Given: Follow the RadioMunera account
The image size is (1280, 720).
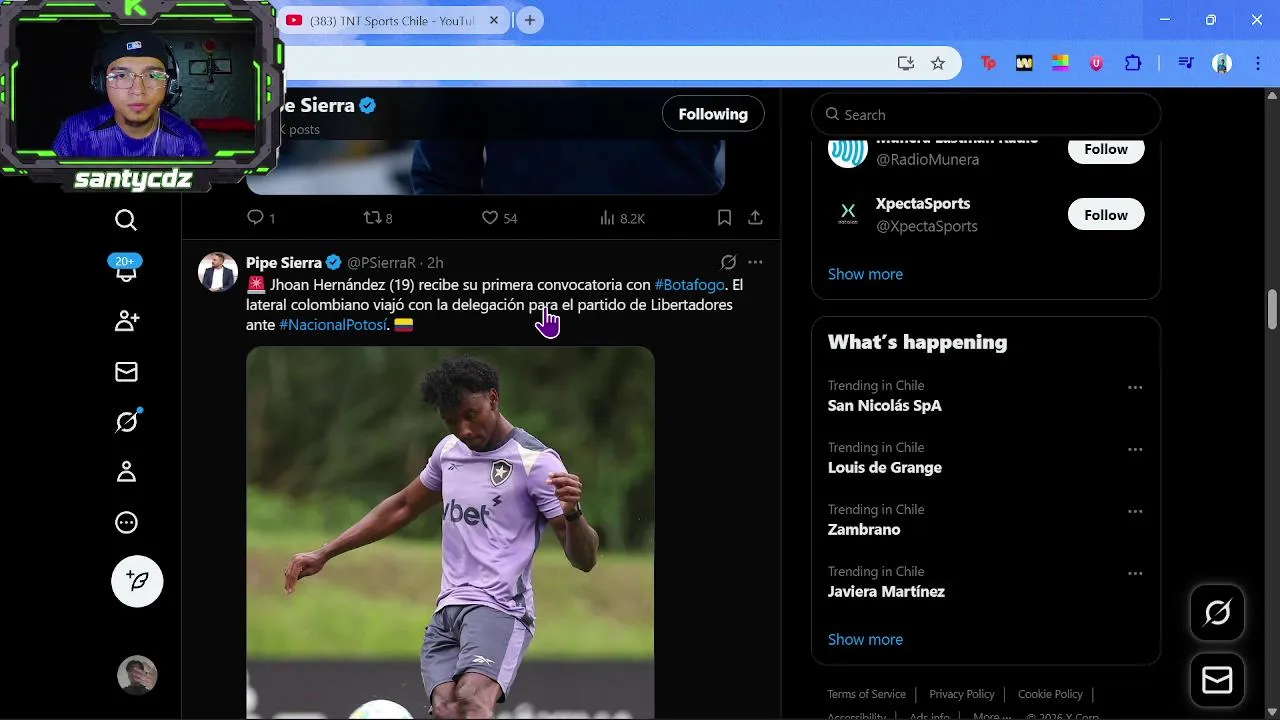Looking at the screenshot, I should [1106, 149].
